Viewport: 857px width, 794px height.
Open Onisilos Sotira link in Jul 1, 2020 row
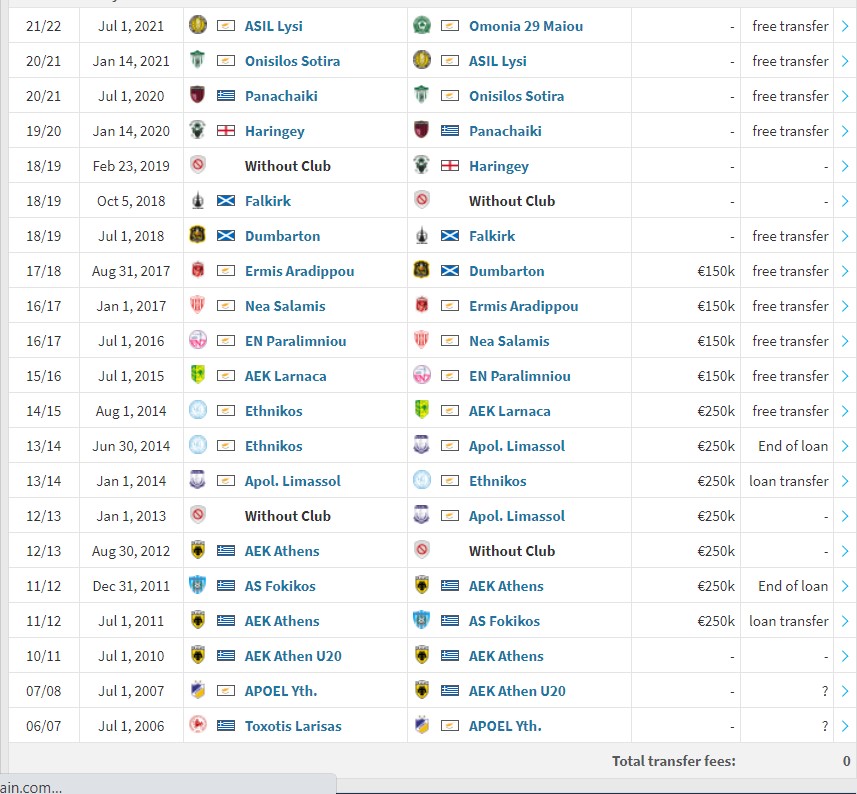516,96
